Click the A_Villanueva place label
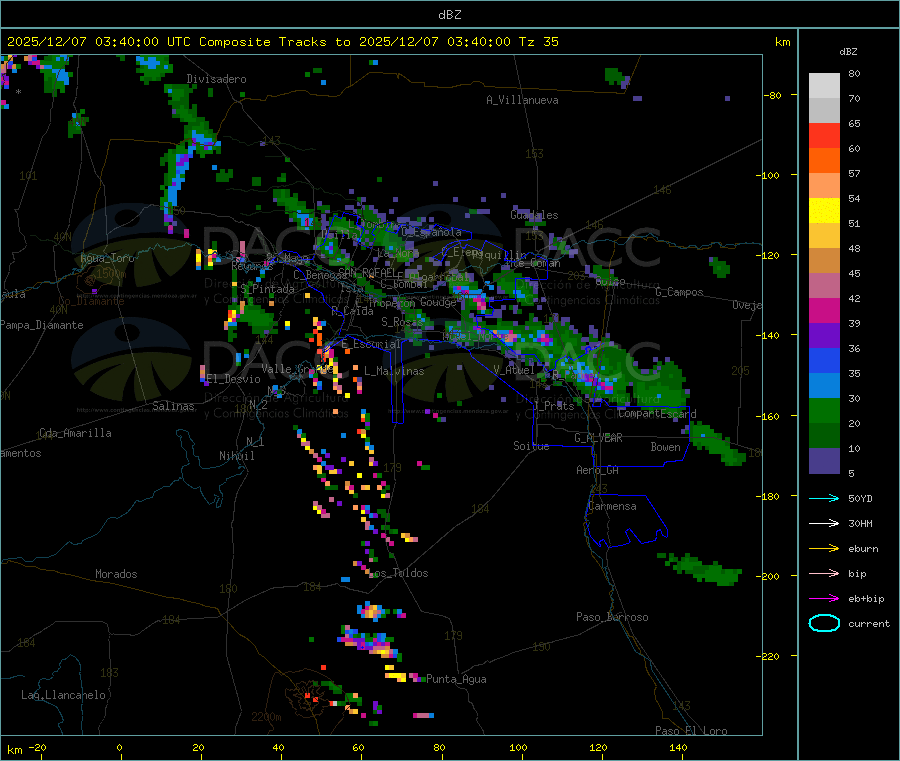Image resolution: width=900 pixels, height=761 pixels. click(522, 100)
